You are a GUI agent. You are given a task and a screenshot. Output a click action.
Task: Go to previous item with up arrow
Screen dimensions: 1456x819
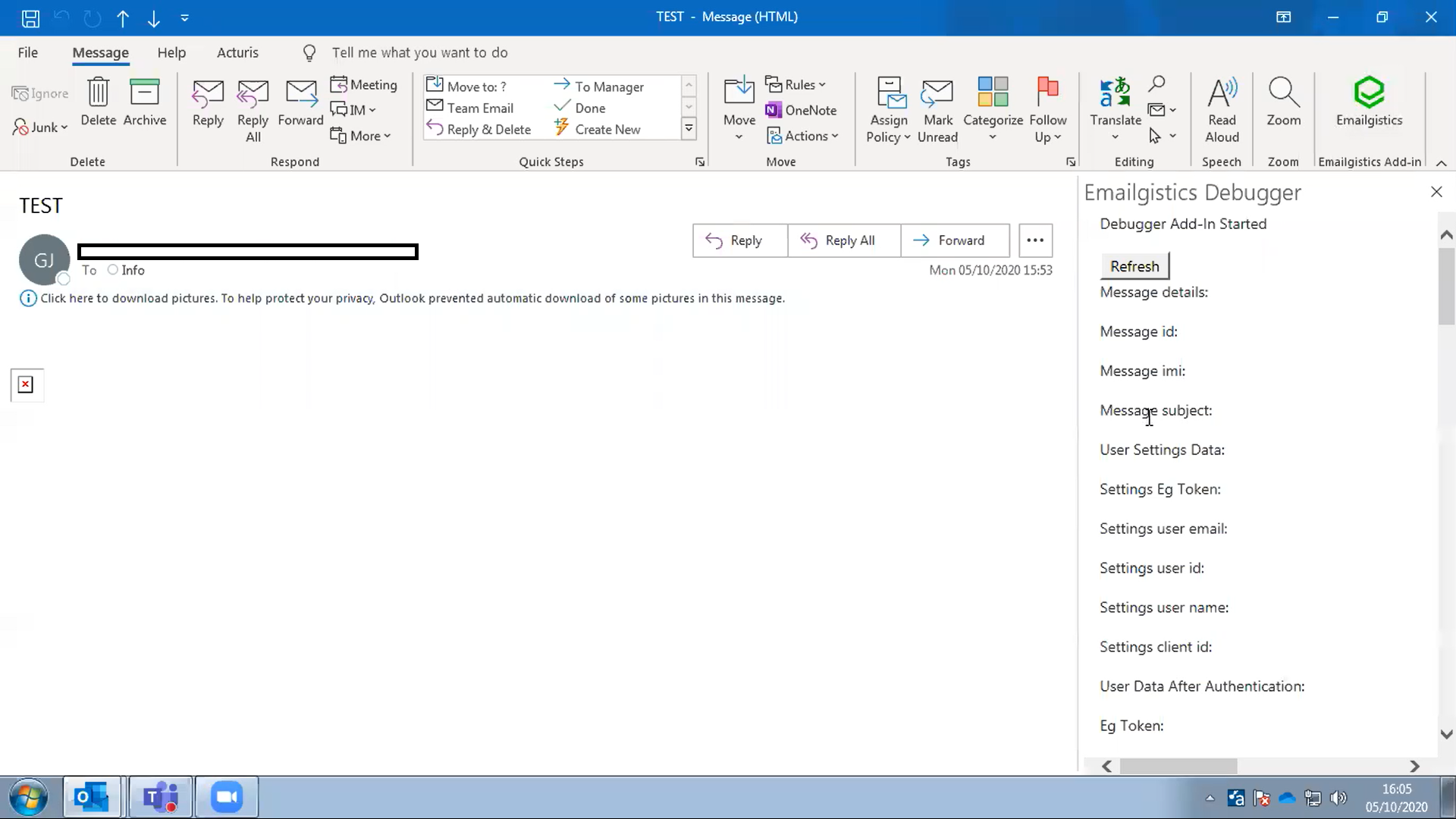(x=123, y=17)
